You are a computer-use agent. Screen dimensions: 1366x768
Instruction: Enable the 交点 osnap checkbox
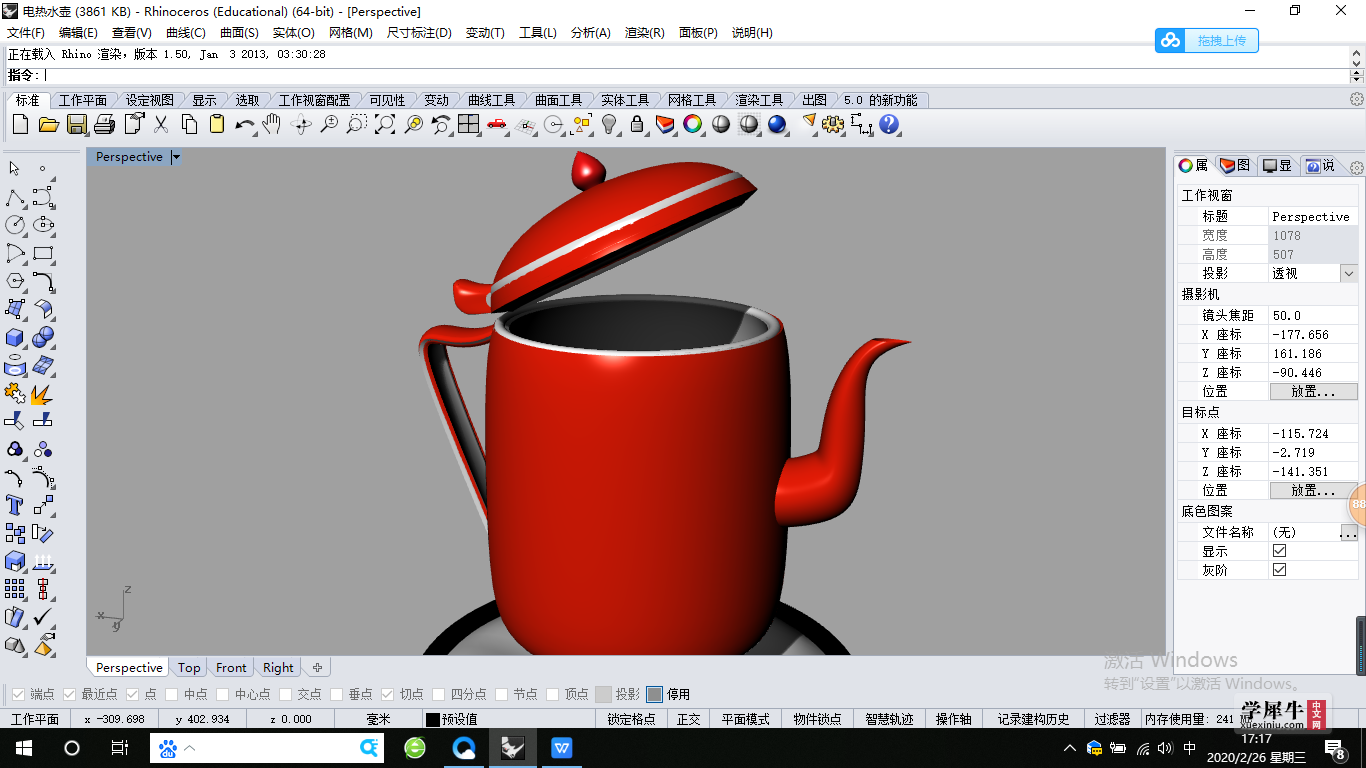286,694
